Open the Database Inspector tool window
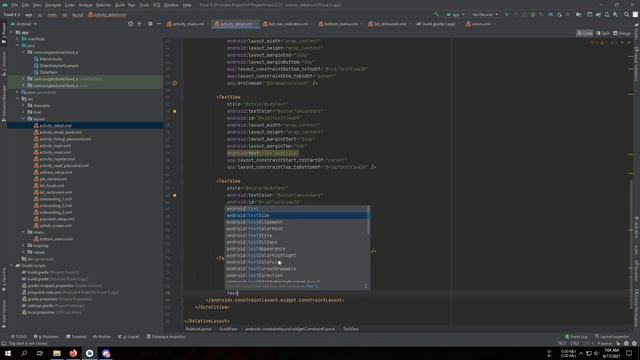The image size is (640, 360). coord(166,337)
